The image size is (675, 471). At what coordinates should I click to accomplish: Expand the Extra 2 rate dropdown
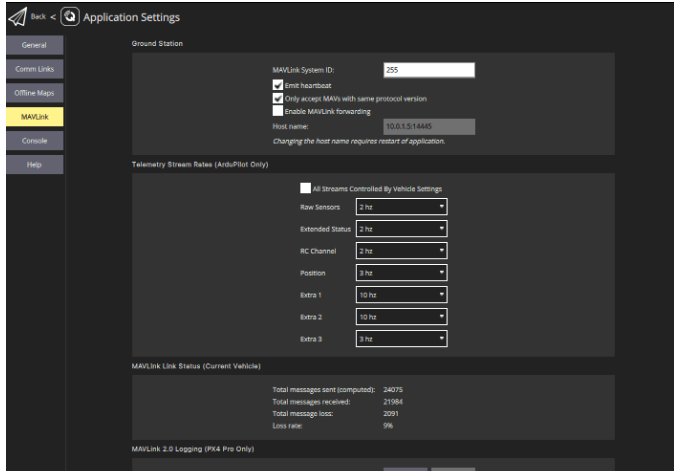401,317
